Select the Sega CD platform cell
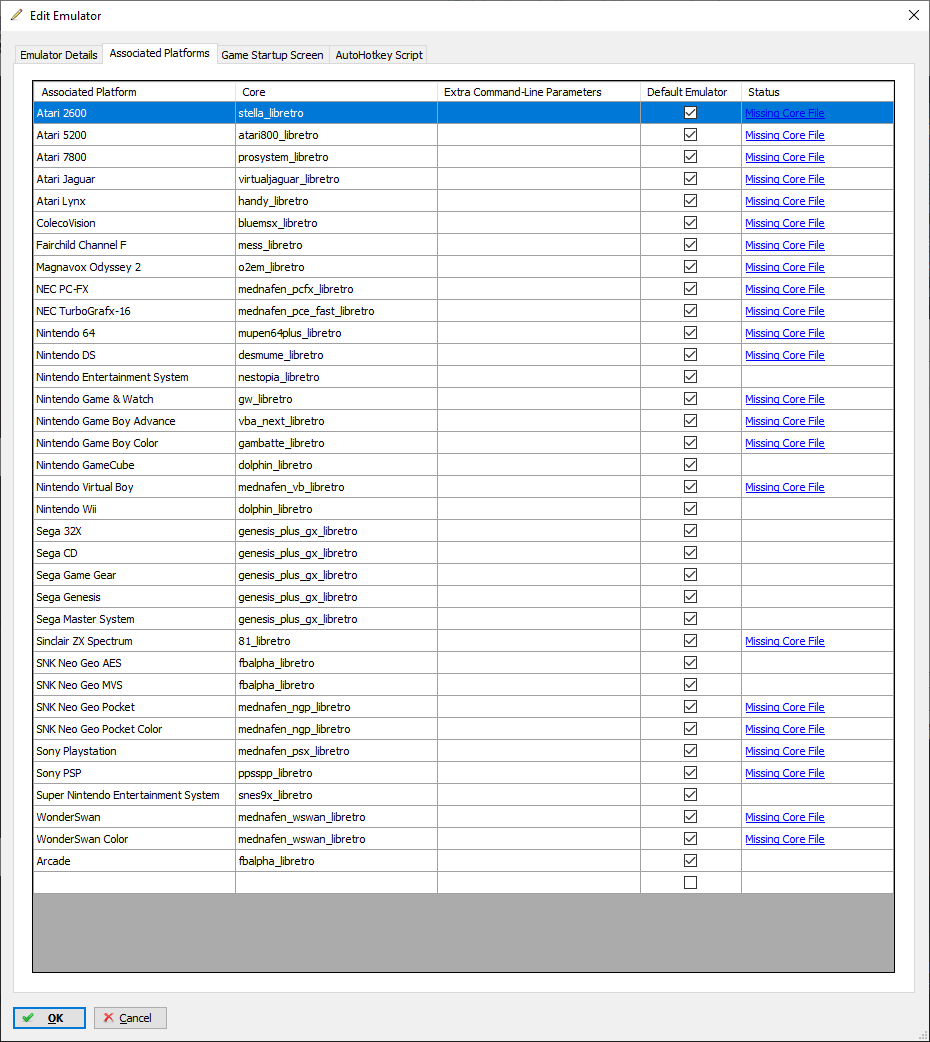This screenshot has height=1042, width=930. click(134, 553)
